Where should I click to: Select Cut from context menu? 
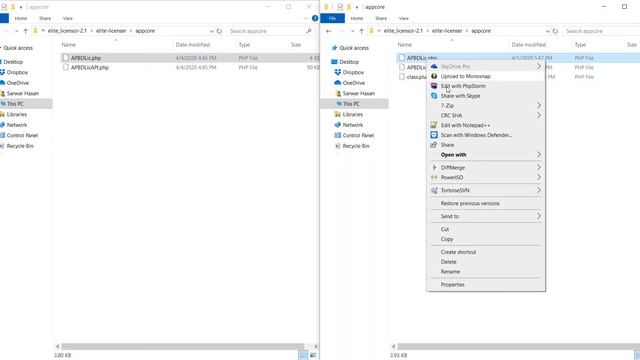486,229
